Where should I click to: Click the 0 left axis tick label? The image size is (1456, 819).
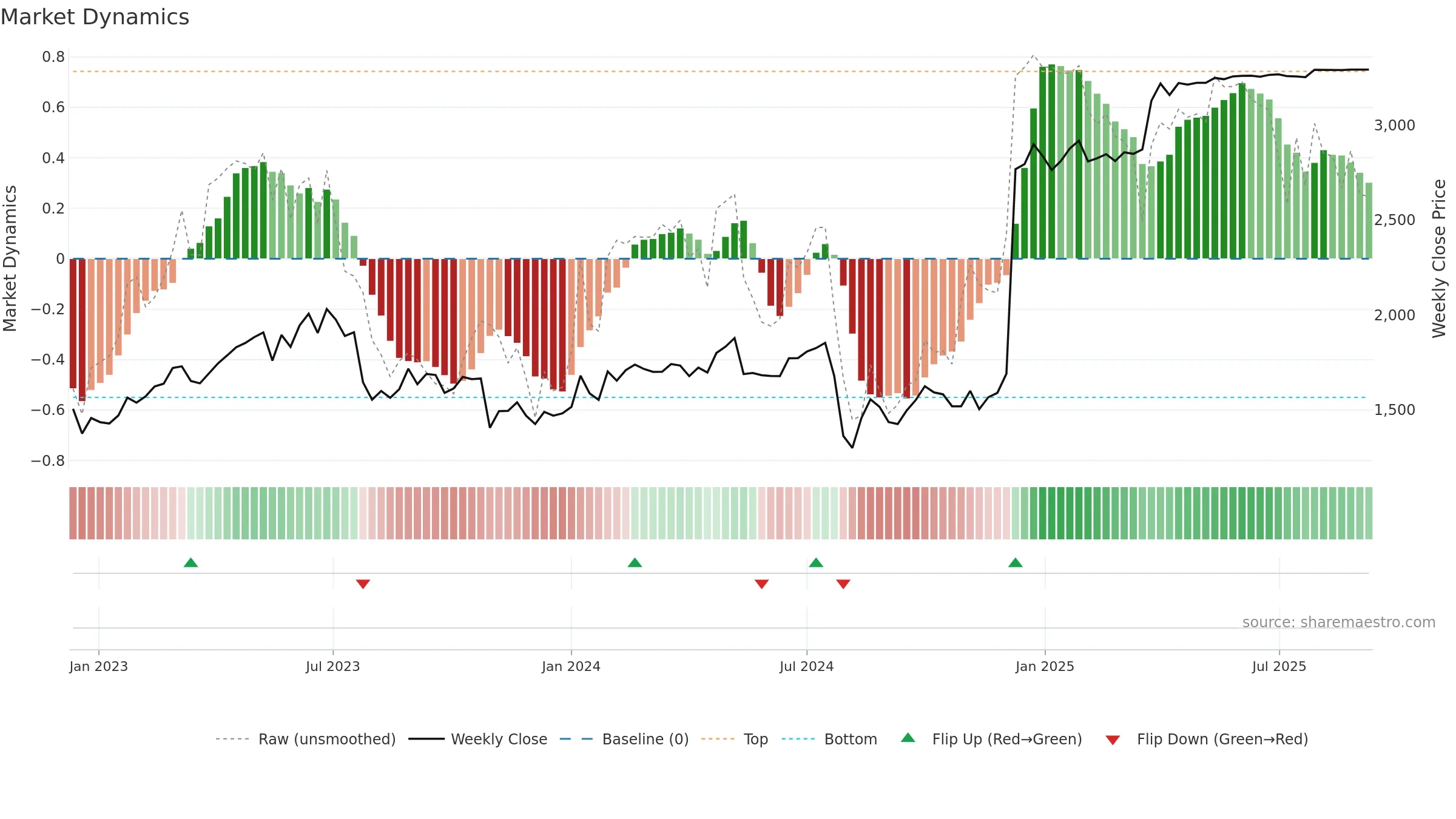tap(60, 259)
